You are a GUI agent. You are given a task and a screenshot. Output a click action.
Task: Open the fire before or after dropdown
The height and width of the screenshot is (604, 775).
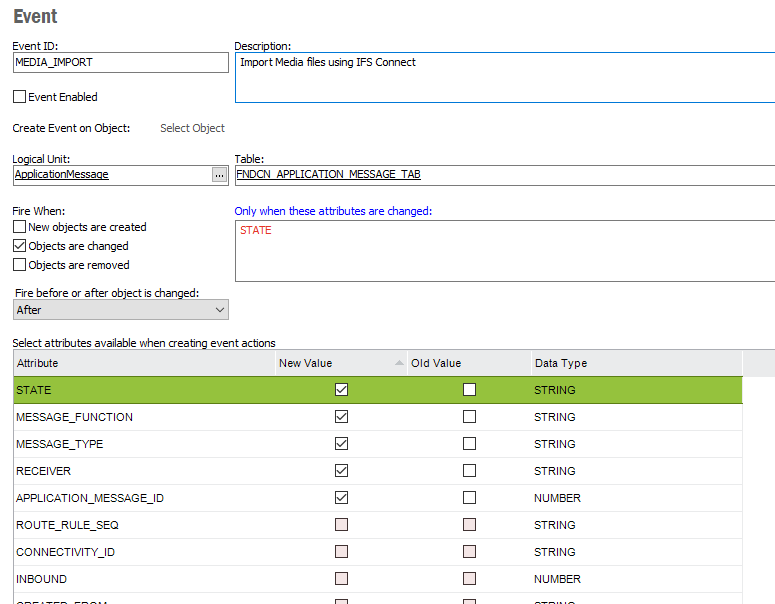120,310
